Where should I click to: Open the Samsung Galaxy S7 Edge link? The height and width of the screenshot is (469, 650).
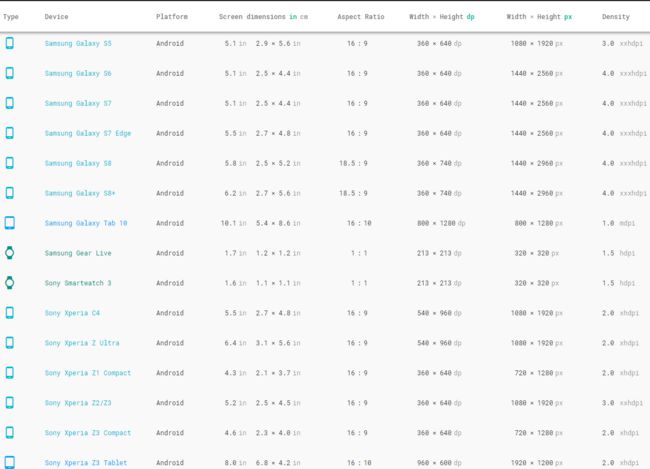tap(88, 133)
